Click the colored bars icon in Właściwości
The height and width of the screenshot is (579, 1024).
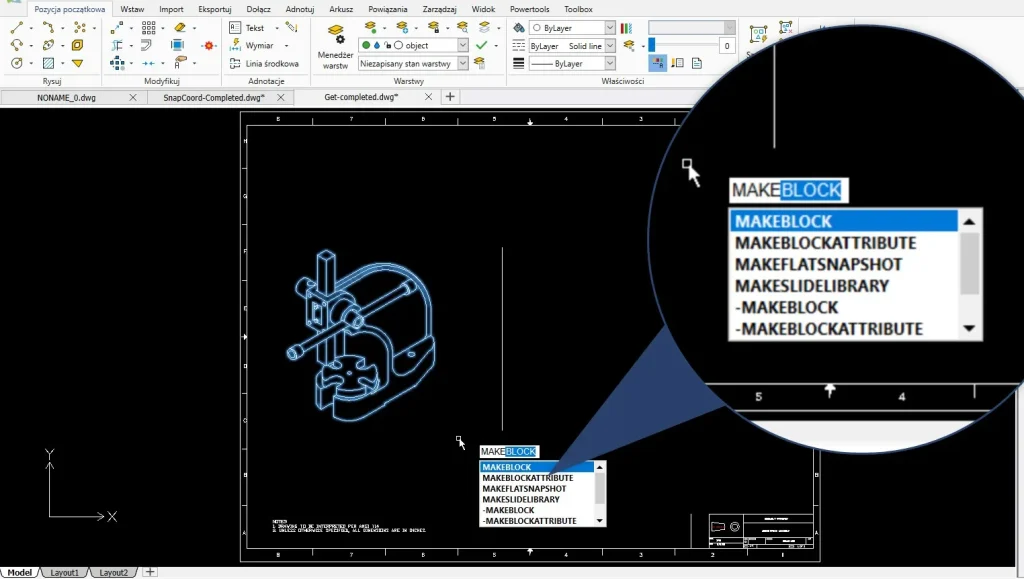point(626,27)
